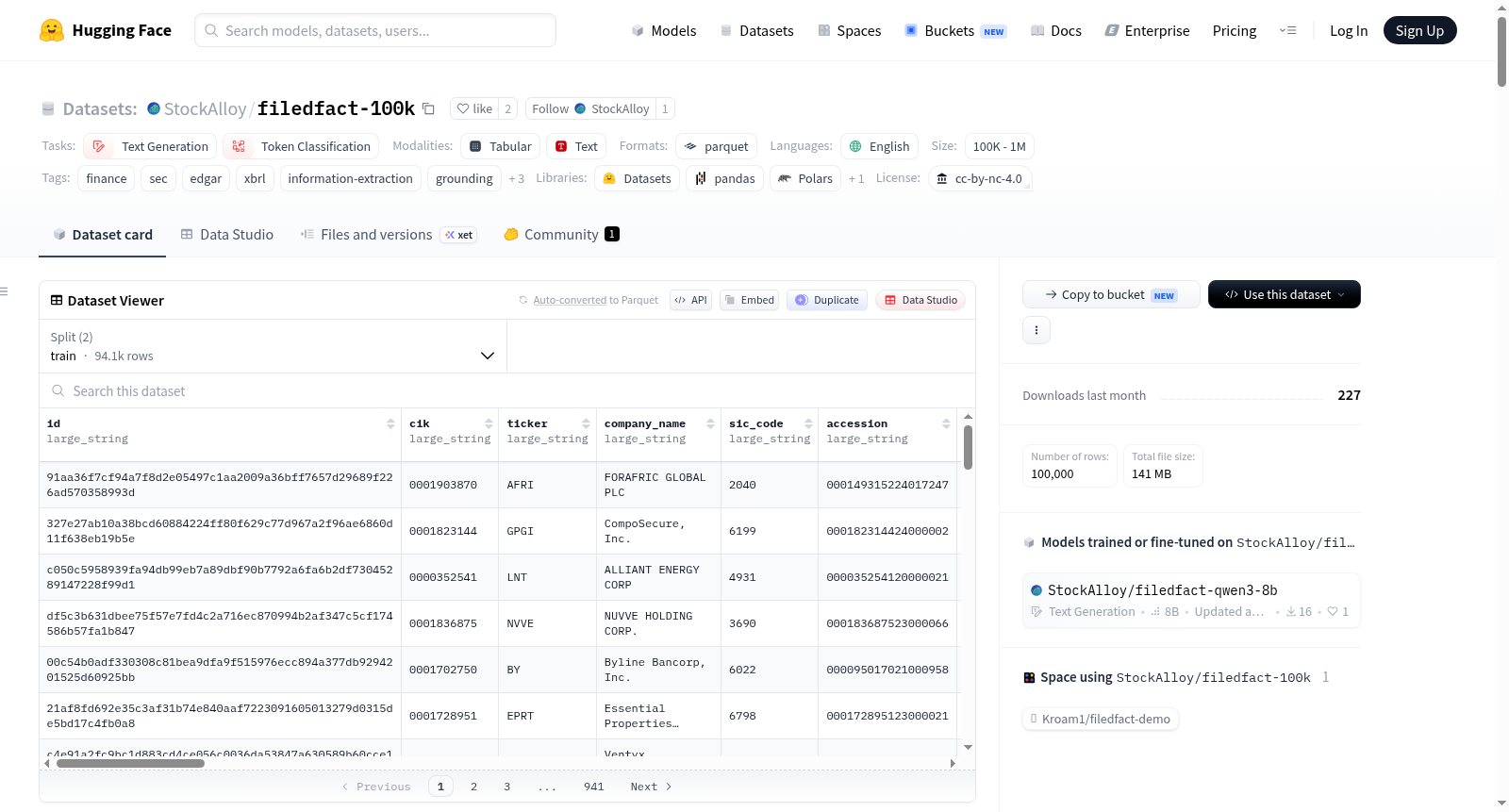Focus the Search this dataset field

tap(507, 391)
